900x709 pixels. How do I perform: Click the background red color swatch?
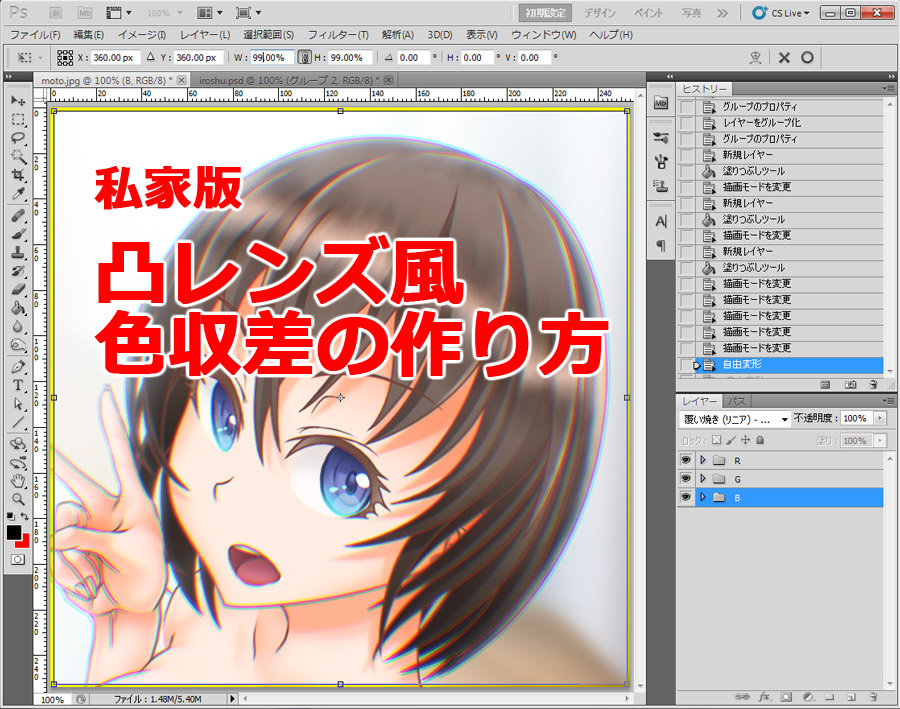click(x=24, y=541)
